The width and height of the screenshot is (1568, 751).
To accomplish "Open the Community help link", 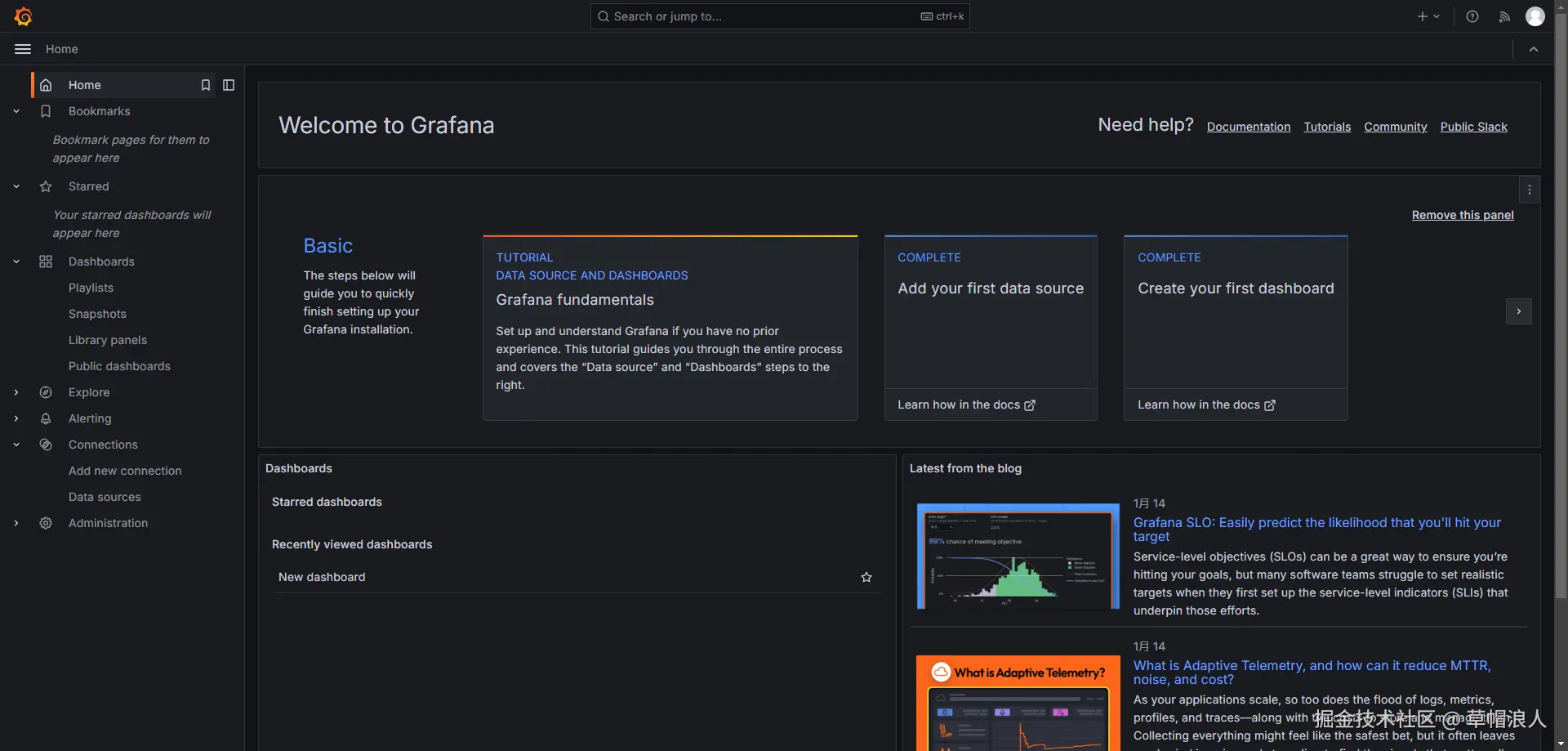I will 1396,127.
